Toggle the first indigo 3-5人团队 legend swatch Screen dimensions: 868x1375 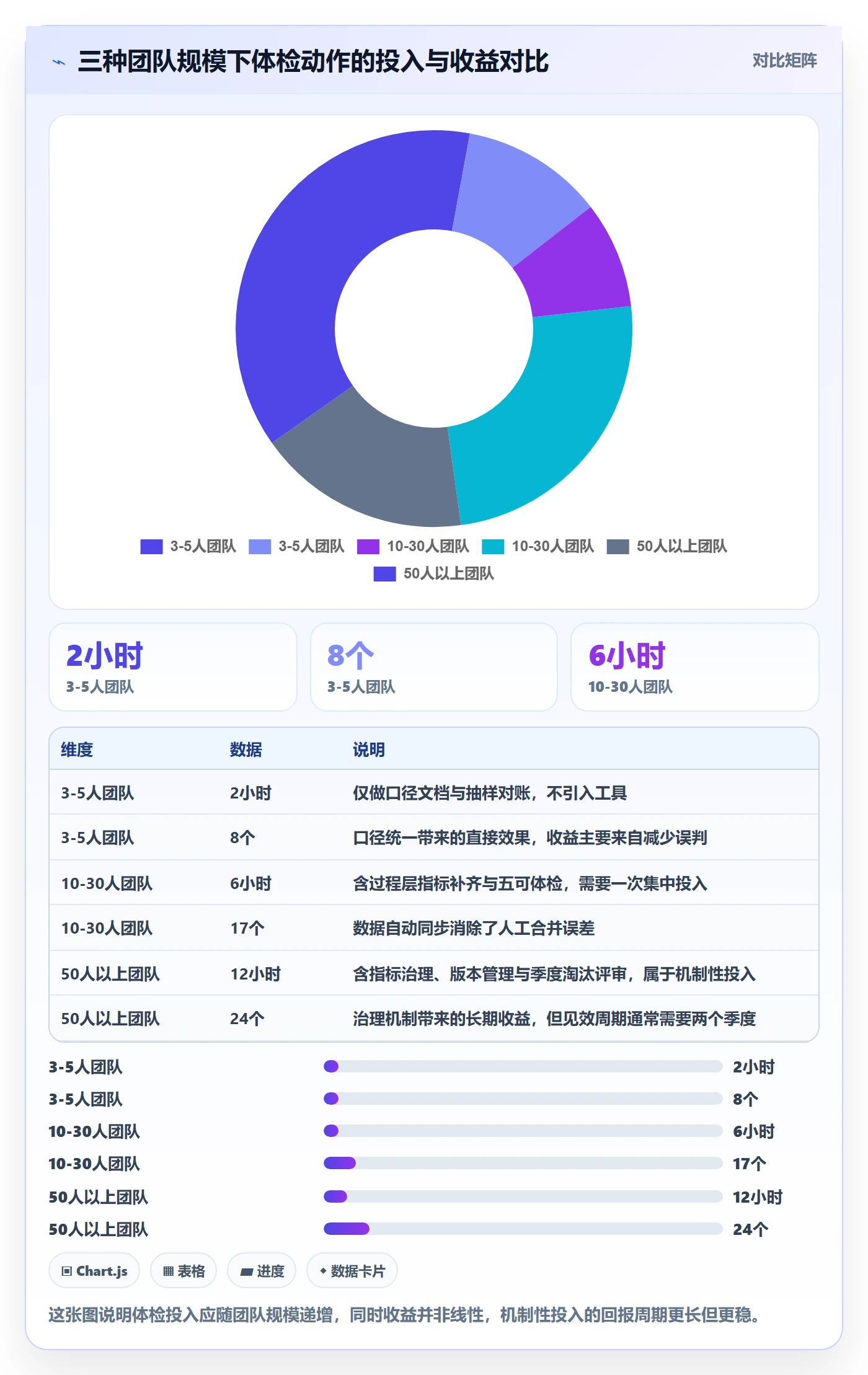pos(151,547)
